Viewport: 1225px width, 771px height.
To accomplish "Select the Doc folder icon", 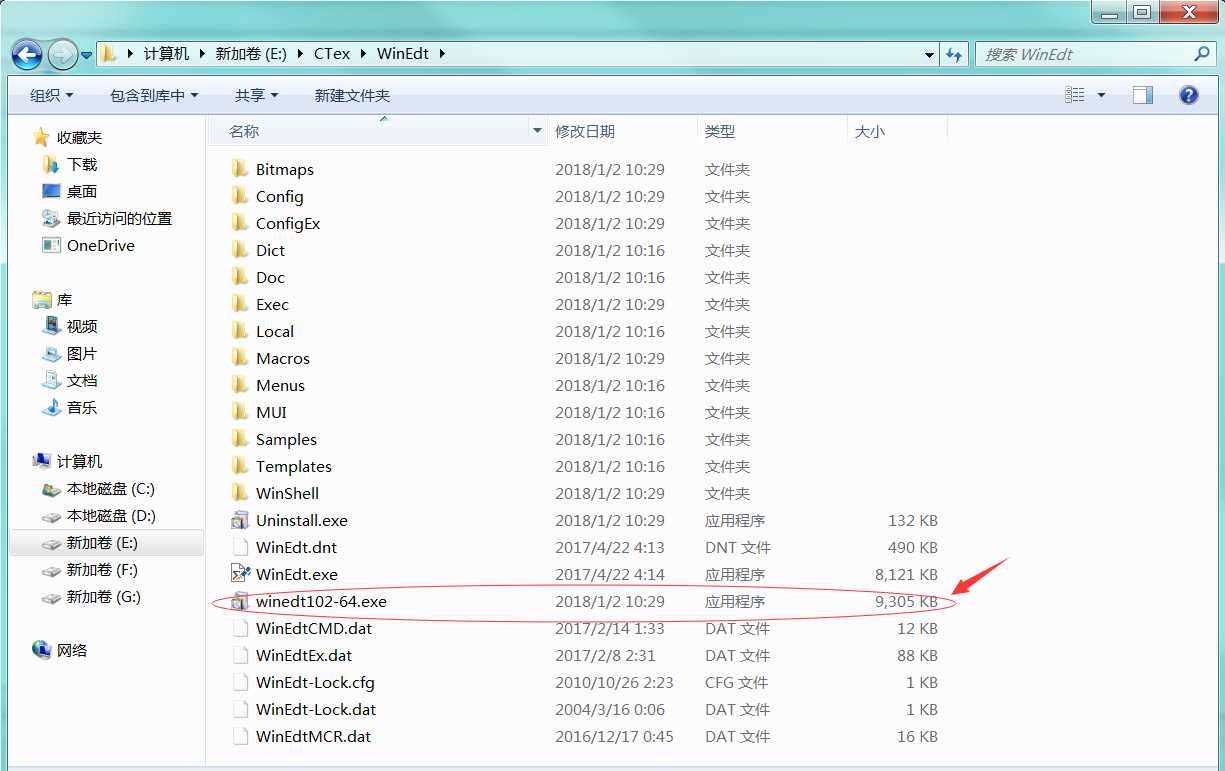I will coord(240,277).
